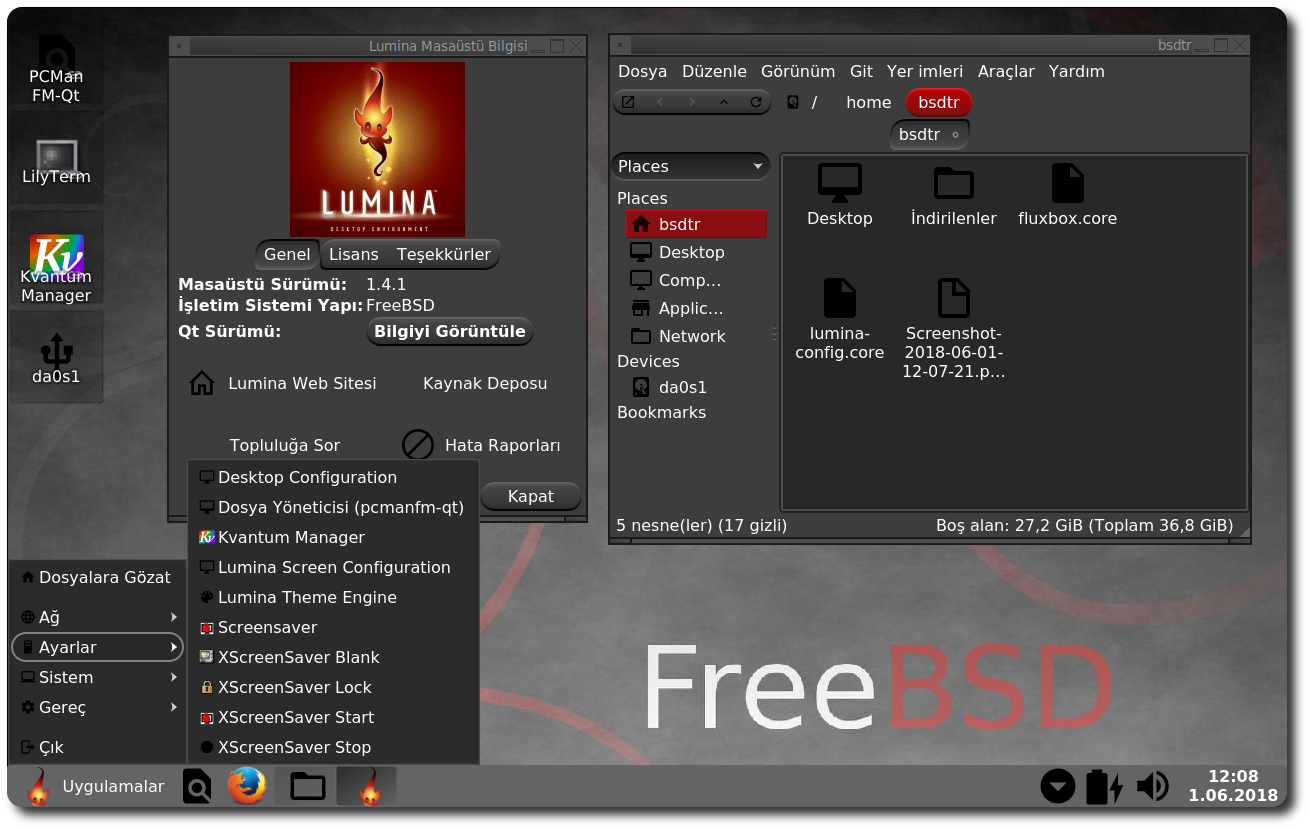The height and width of the screenshot is (830, 1310).
Task: Switch to Teşekkürler tab
Action: coord(444,254)
